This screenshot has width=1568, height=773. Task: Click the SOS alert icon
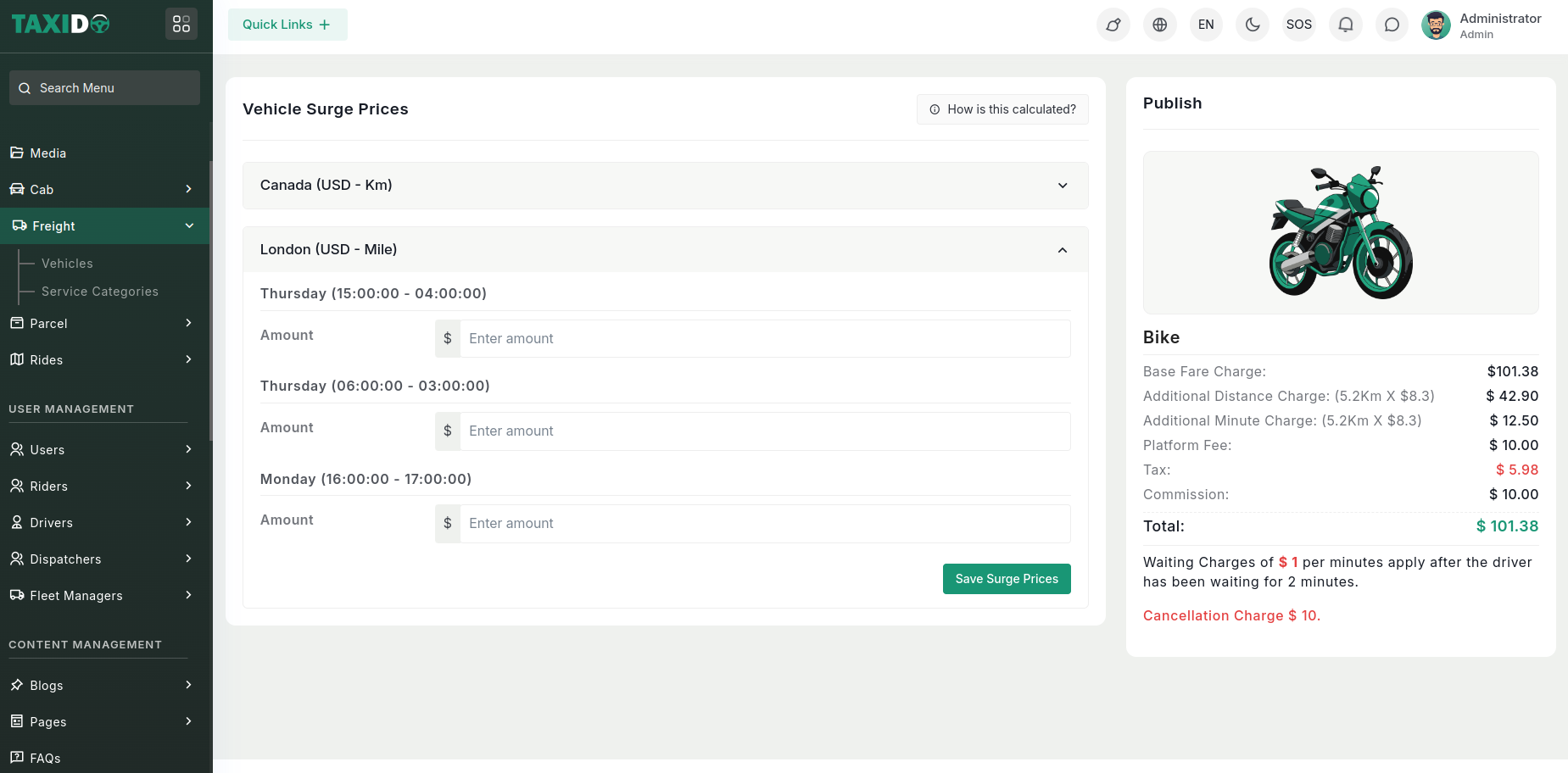(1298, 25)
